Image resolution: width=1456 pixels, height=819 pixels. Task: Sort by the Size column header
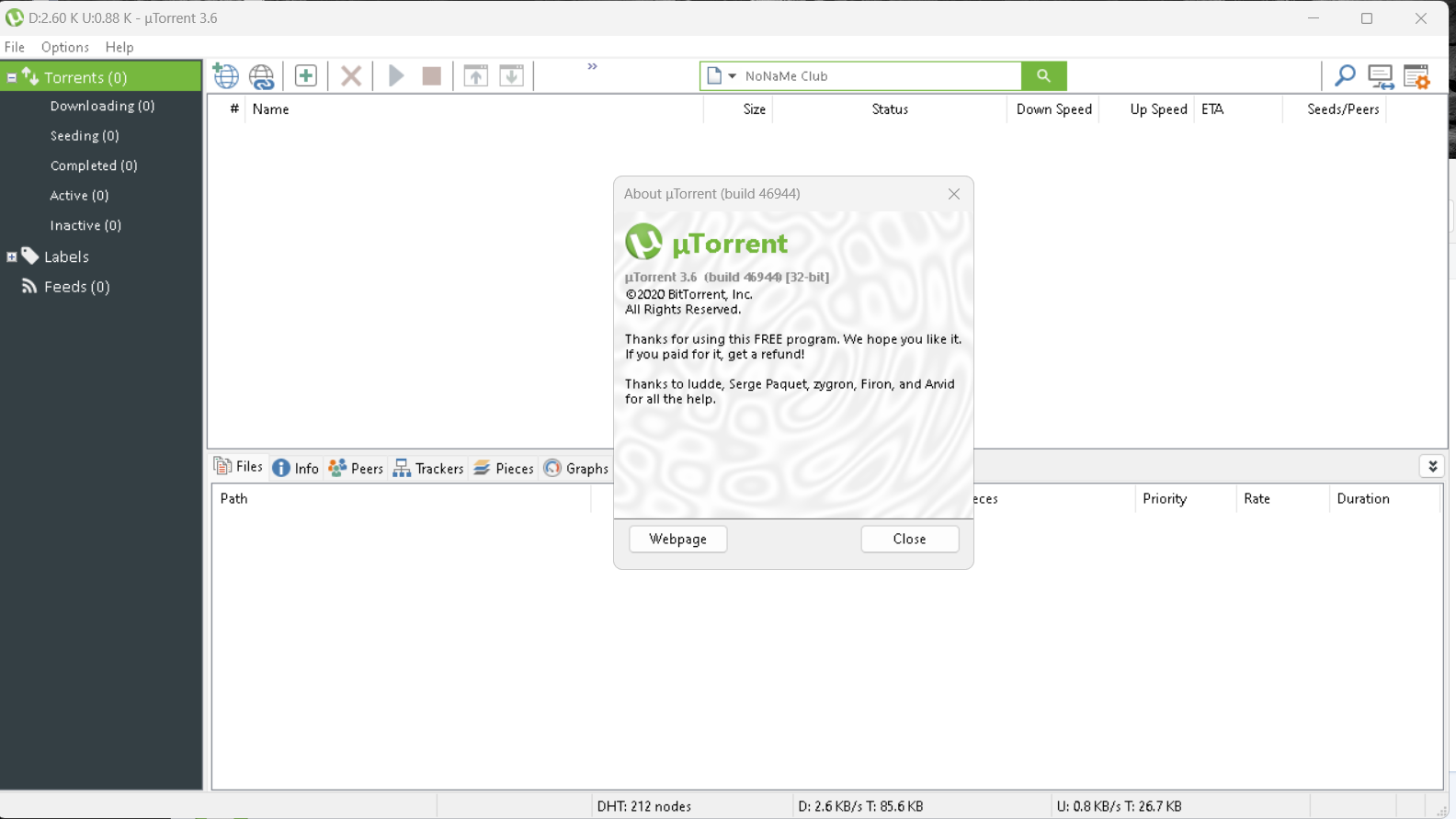coord(738,109)
